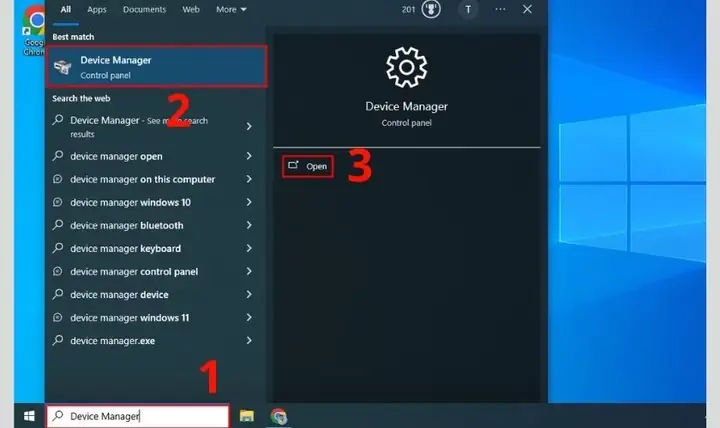Open the three-dots options menu
This screenshot has width=720, height=428.
500,9
